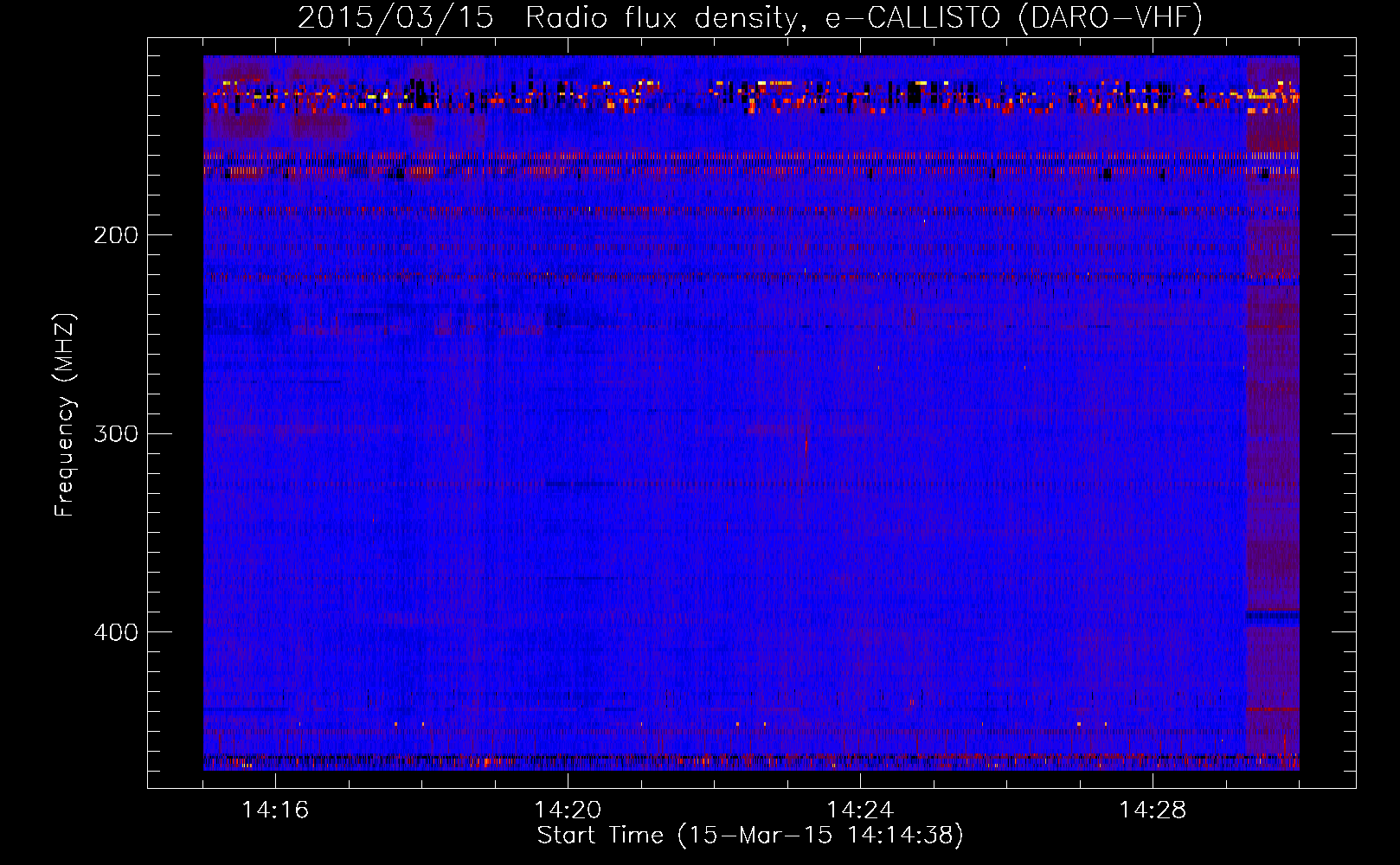Screen dimensions: 1400x865
Task: Click the blue band near 390 MHz at right edge
Action: pyautogui.click(x=1272, y=616)
